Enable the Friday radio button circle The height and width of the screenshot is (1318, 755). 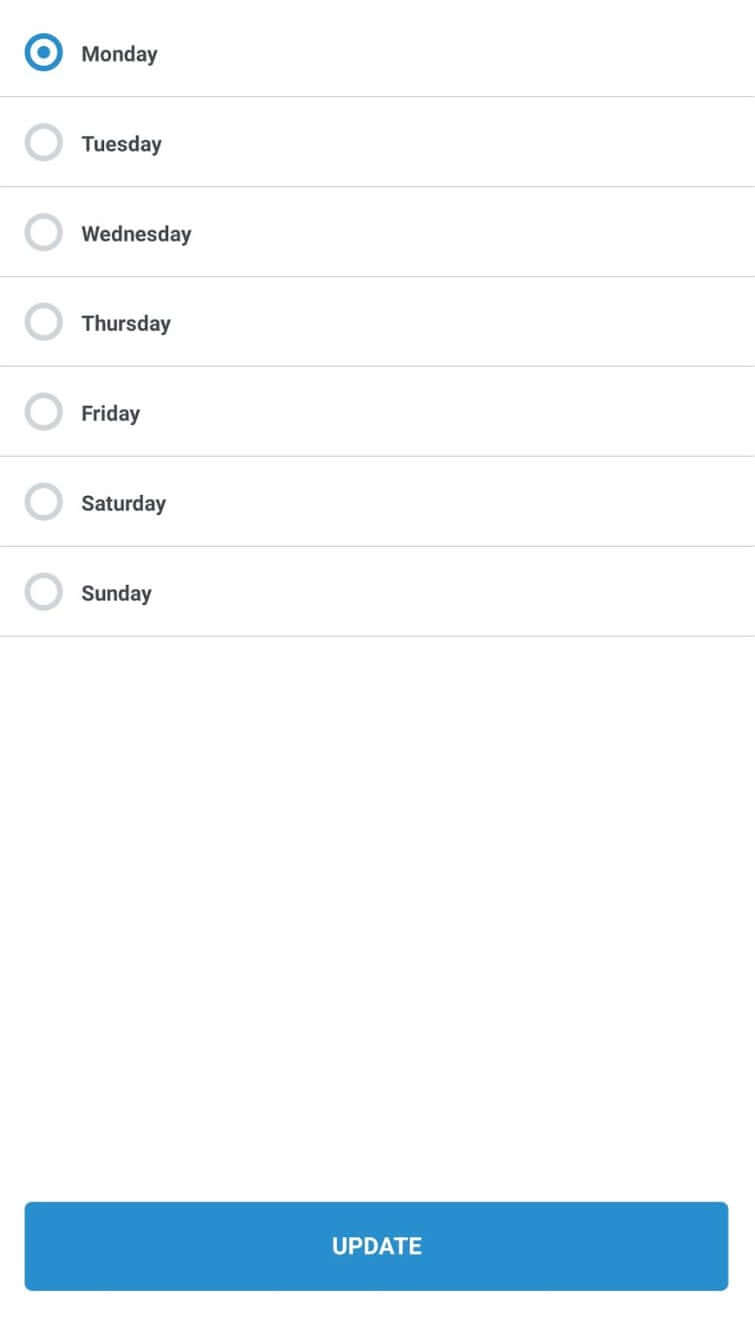(x=43, y=412)
